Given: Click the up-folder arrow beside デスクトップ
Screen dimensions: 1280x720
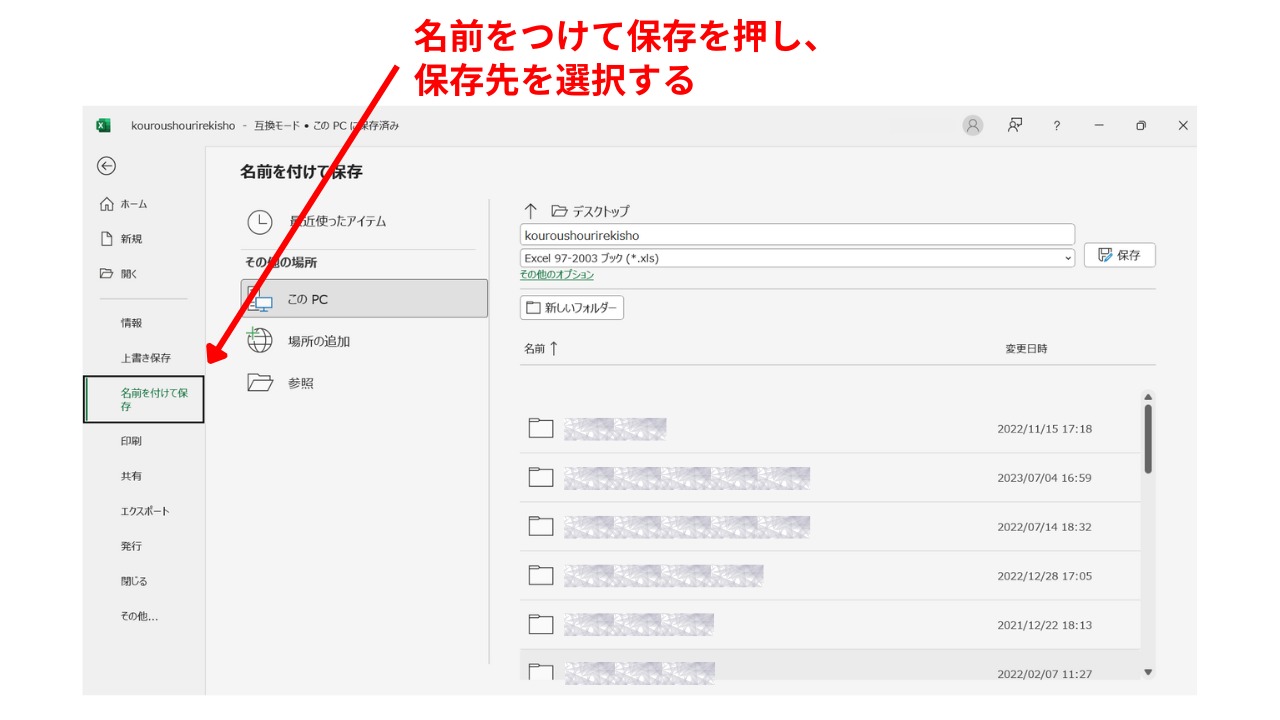Looking at the screenshot, I should 530,211.
